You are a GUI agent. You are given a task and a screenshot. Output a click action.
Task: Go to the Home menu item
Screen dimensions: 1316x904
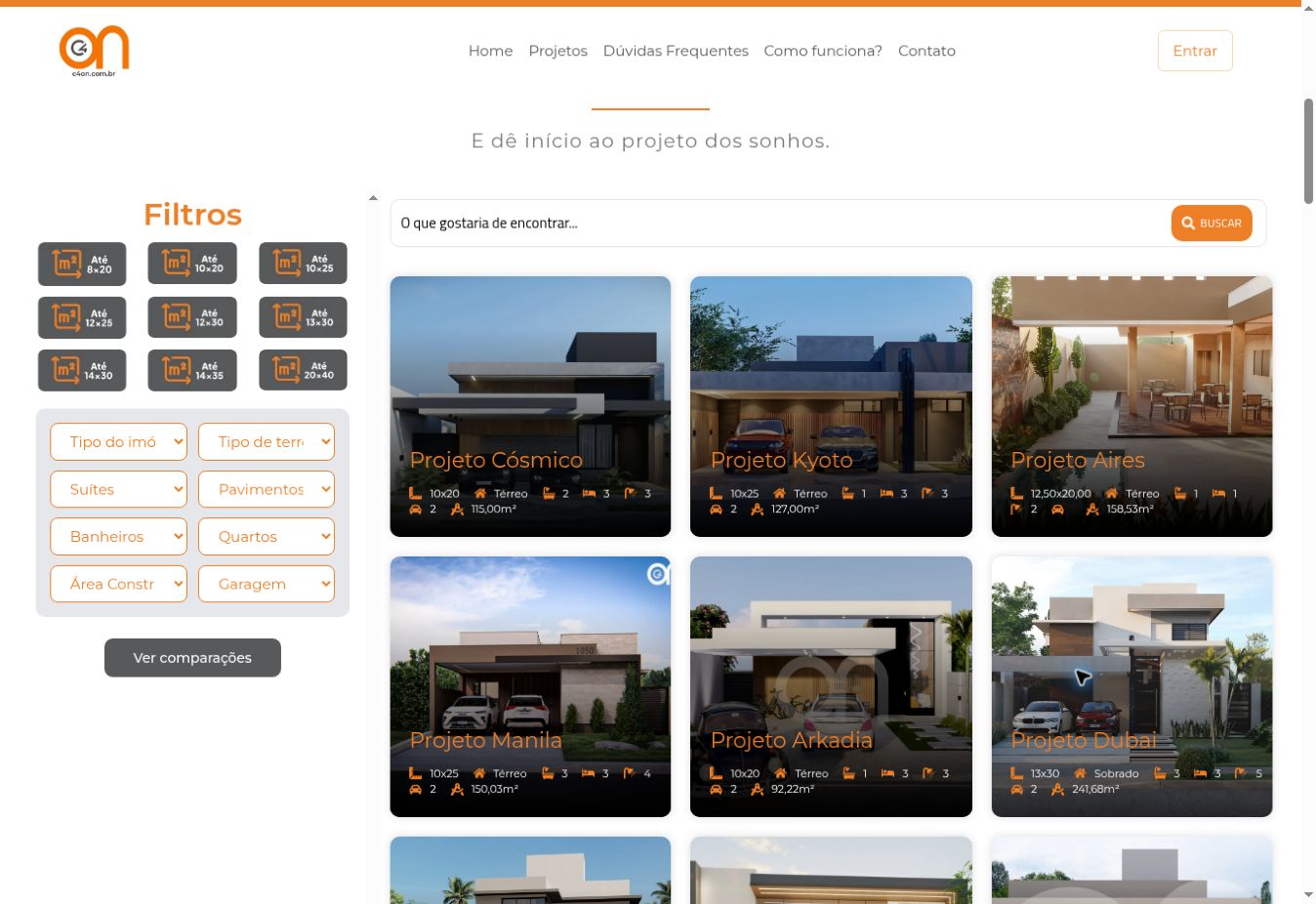(490, 51)
